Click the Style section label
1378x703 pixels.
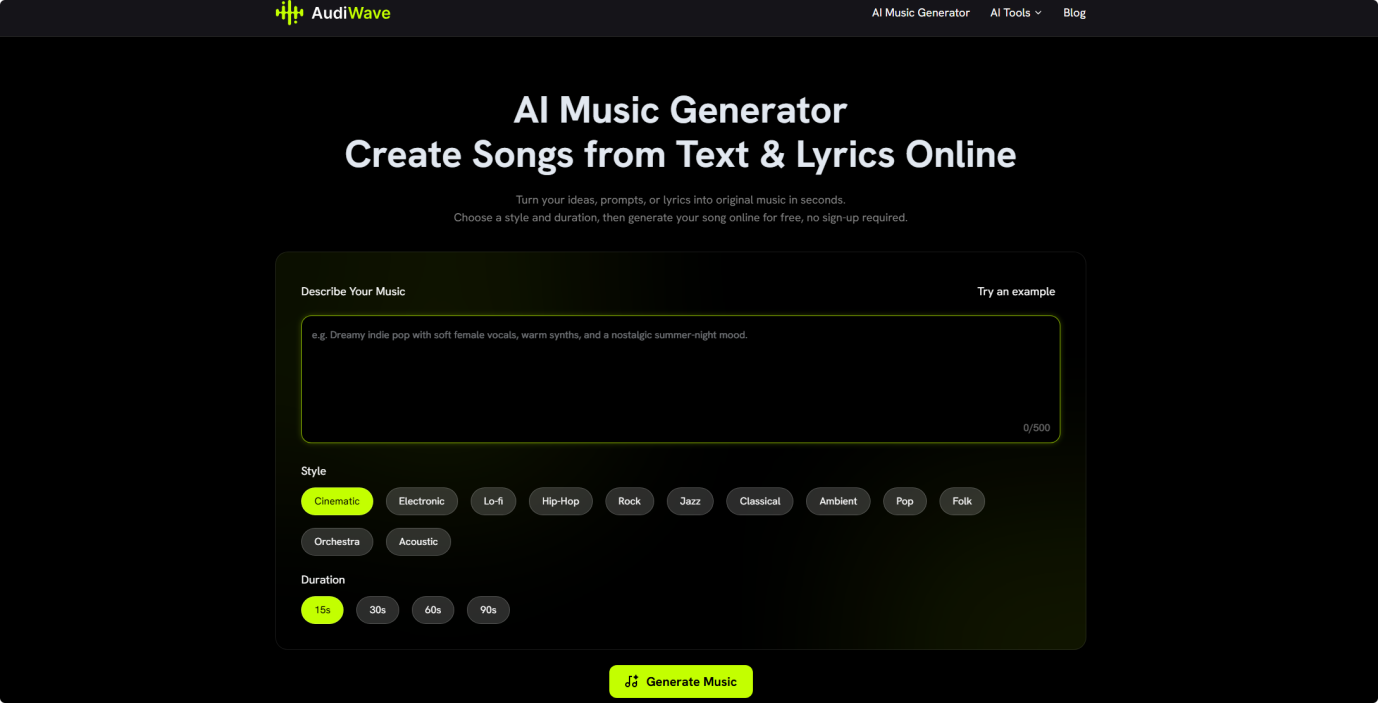[x=314, y=471]
